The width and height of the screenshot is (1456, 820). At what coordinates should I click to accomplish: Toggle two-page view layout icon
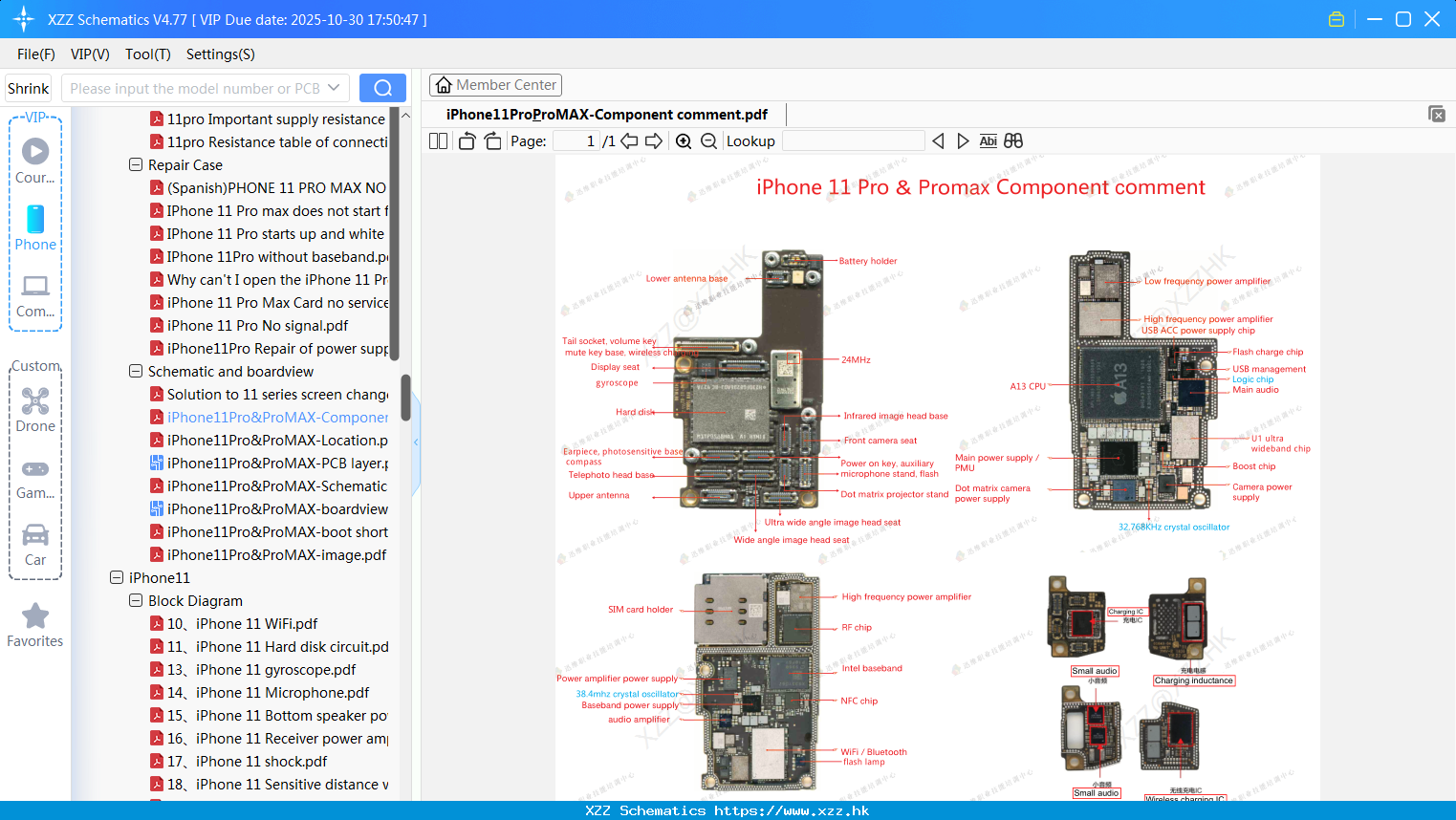pos(438,140)
